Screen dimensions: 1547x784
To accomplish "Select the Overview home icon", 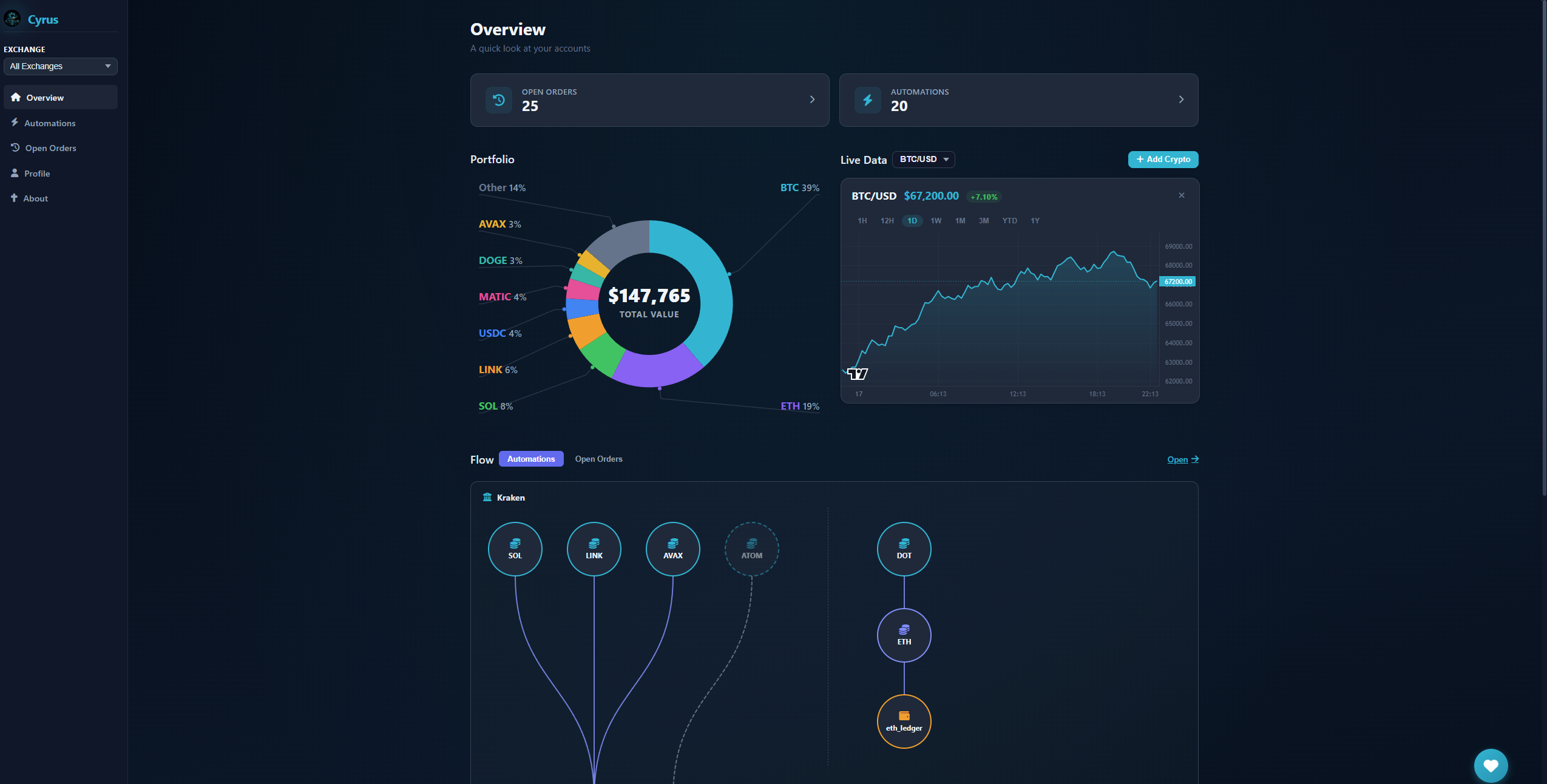I will (x=16, y=97).
